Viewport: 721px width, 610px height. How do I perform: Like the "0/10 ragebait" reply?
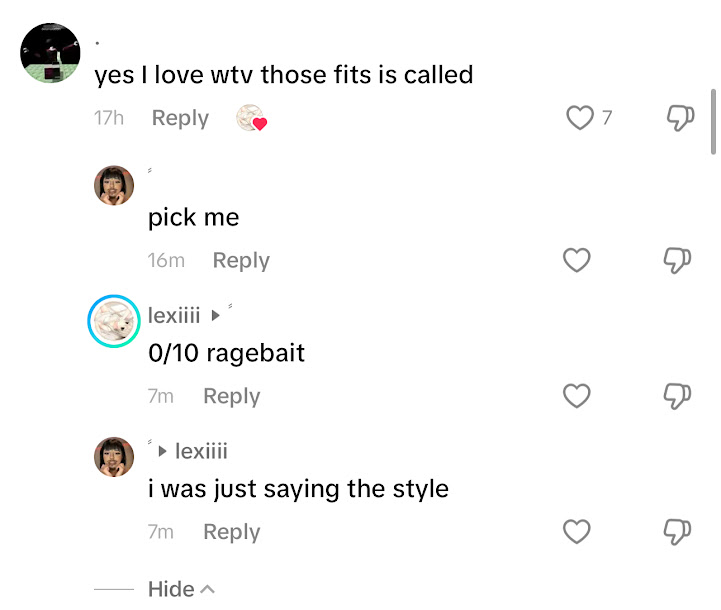tap(577, 396)
